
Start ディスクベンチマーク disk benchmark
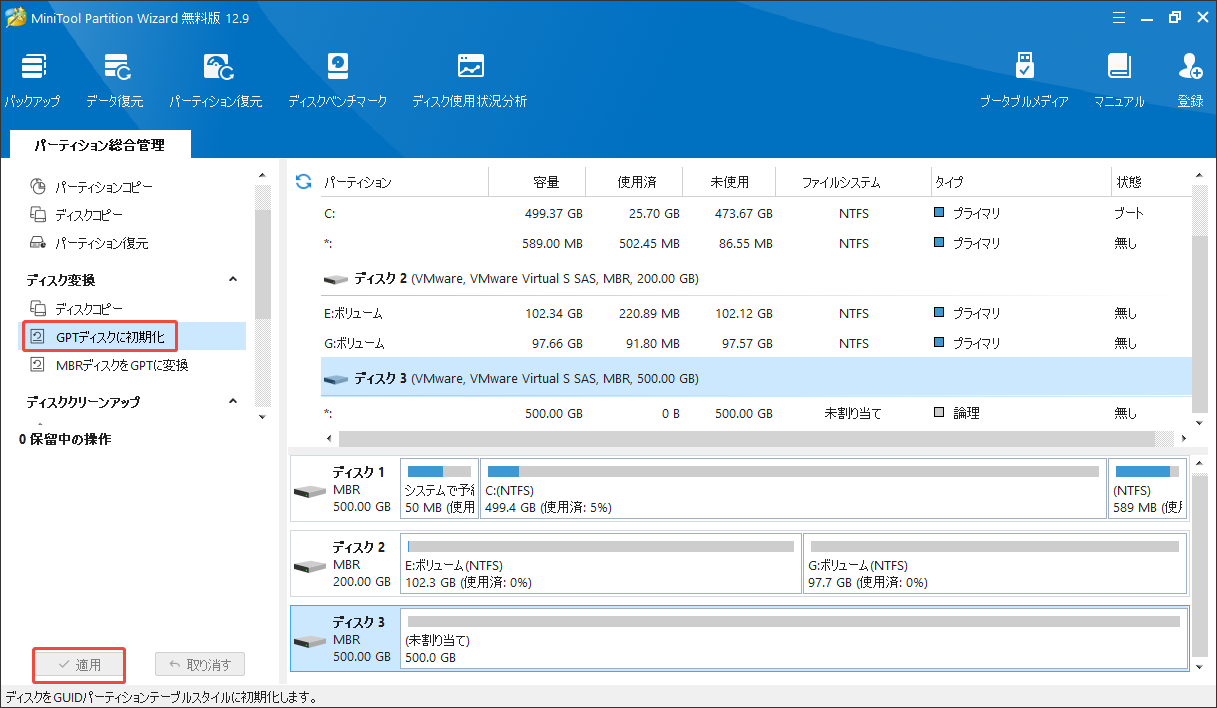(337, 81)
